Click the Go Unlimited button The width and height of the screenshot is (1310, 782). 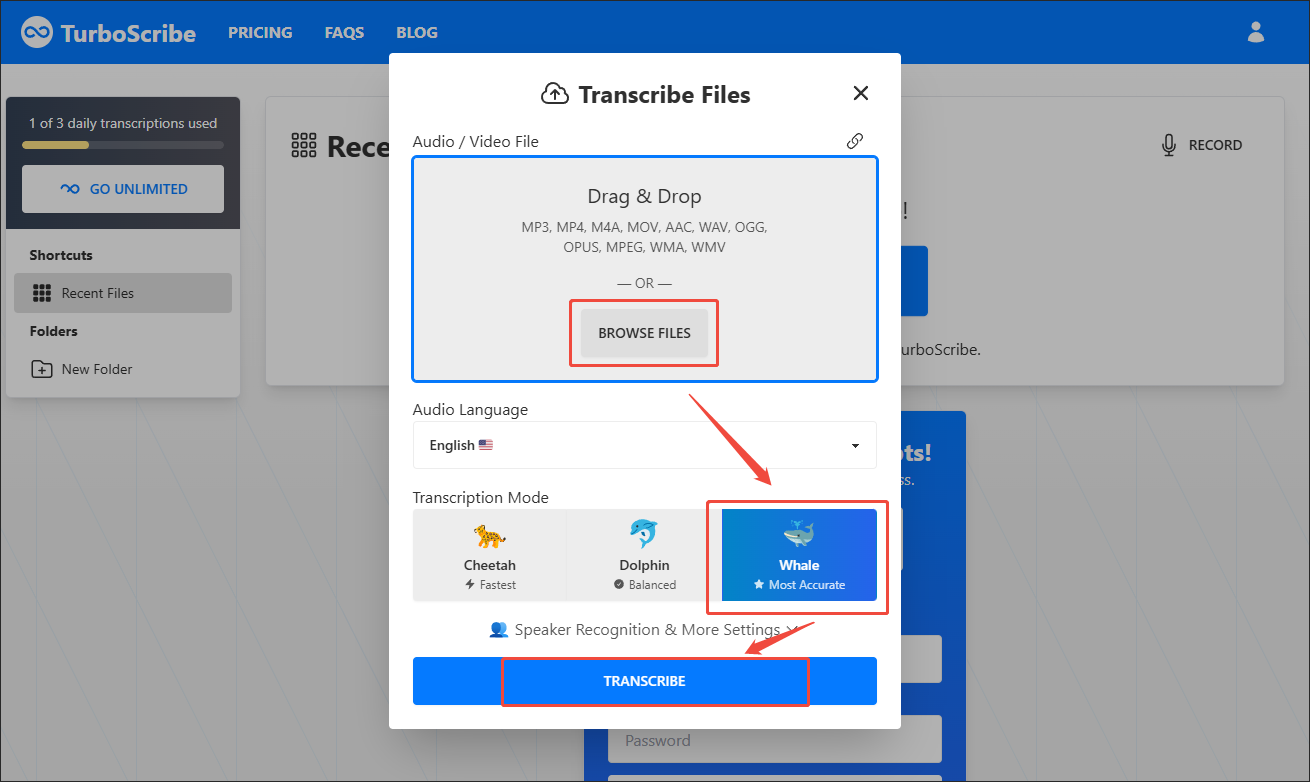(x=123, y=189)
